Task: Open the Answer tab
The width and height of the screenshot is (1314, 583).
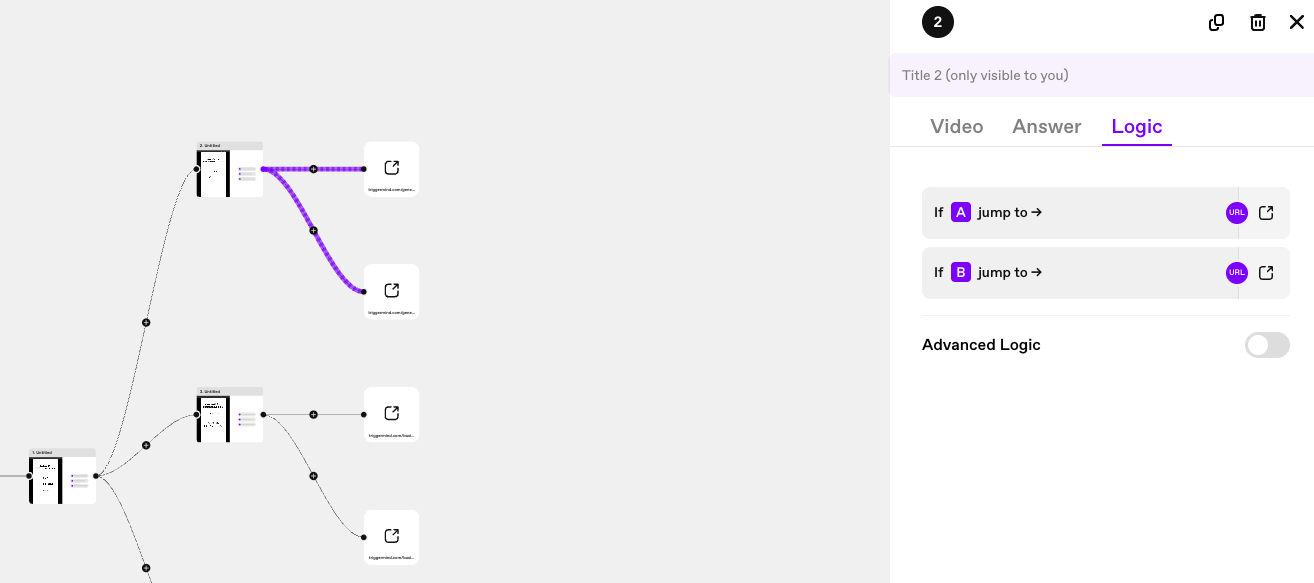Action: (1046, 126)
